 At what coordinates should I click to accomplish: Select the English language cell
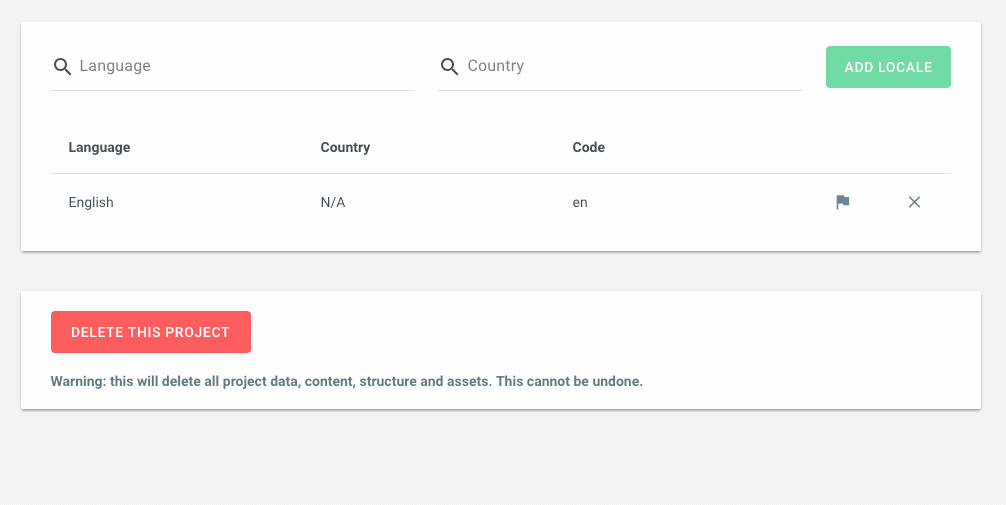coord(91,202)
